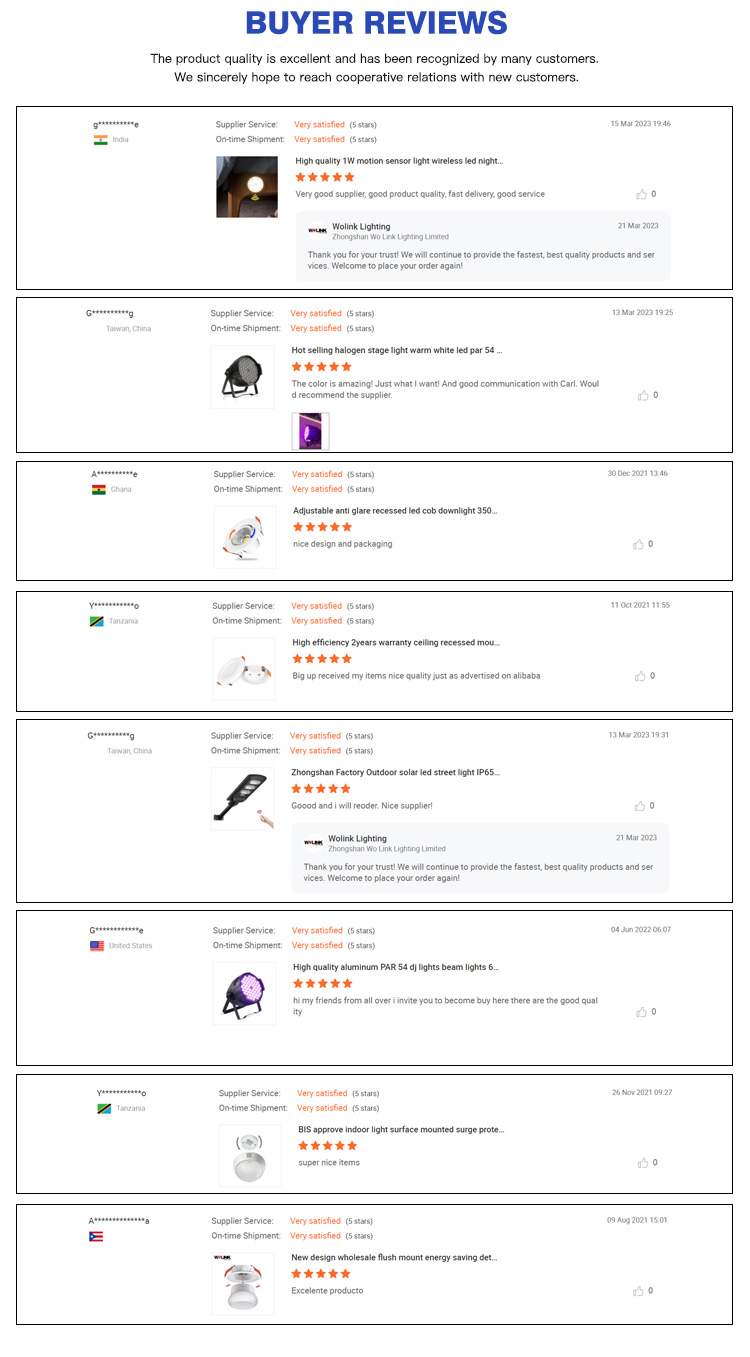Click thumbs-up on halogen stage light review
The width and height of the screenshot is (750, 1357).
coord(643,395)
